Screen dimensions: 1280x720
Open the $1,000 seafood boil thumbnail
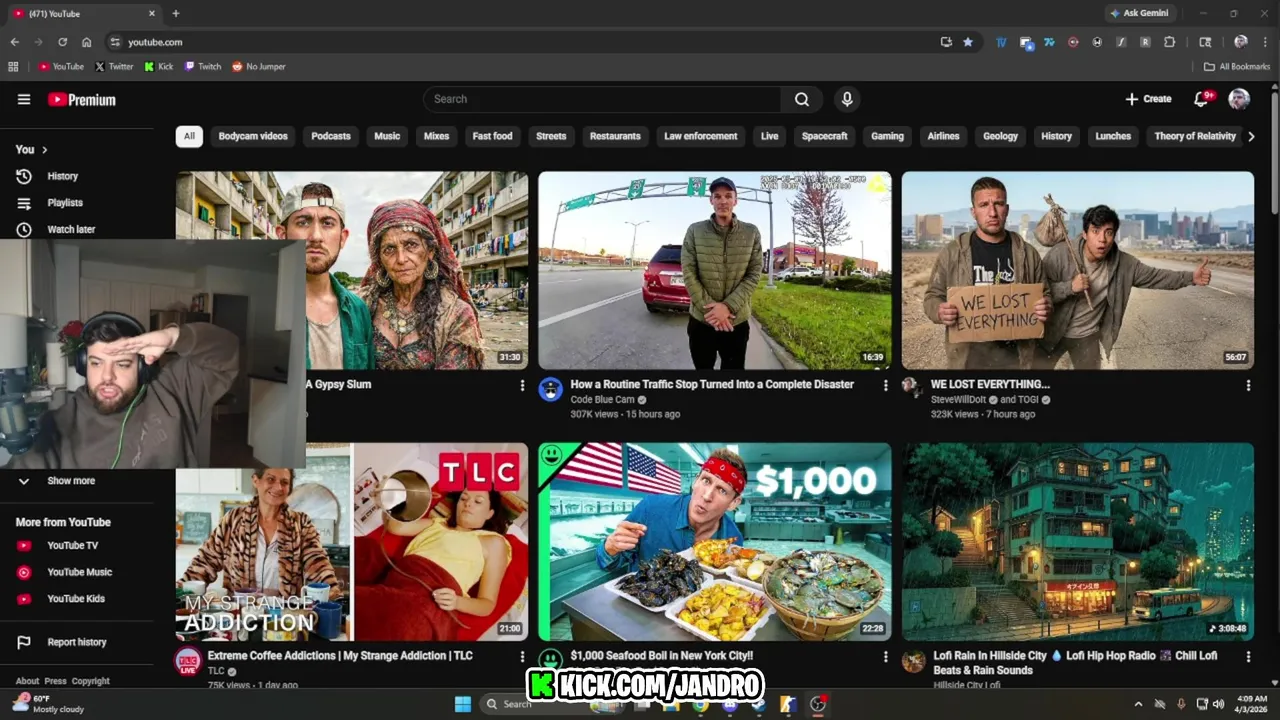coord(715,542)
